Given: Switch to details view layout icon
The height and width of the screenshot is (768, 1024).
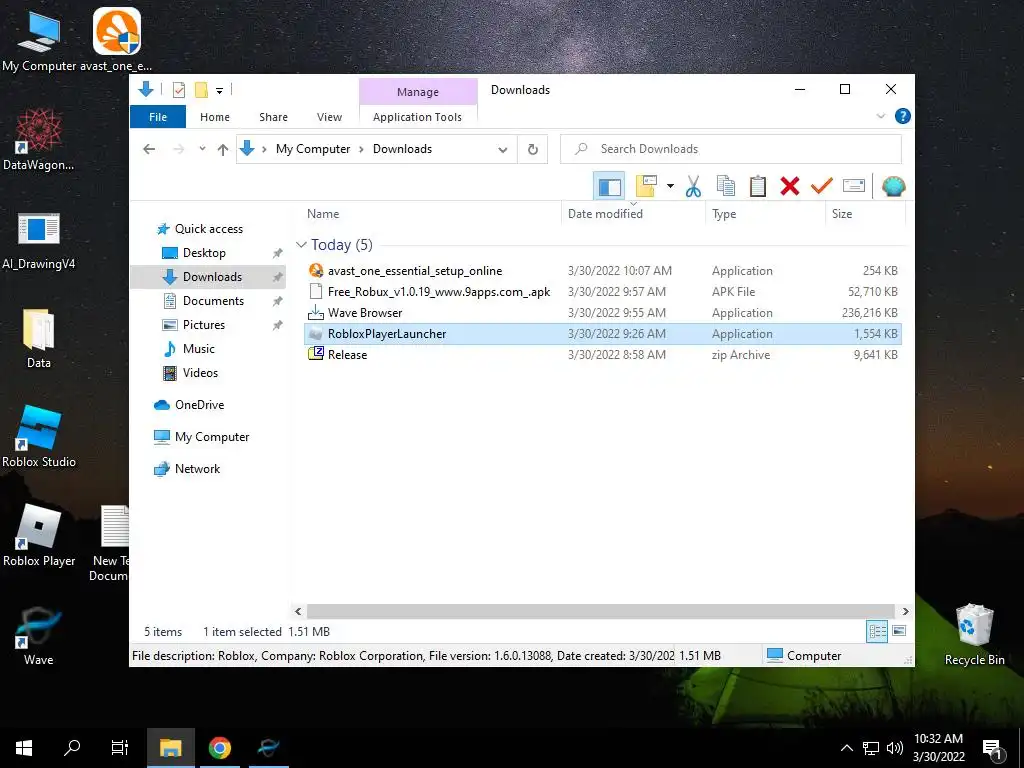Looking at the screenshot, I should [877, 632].
